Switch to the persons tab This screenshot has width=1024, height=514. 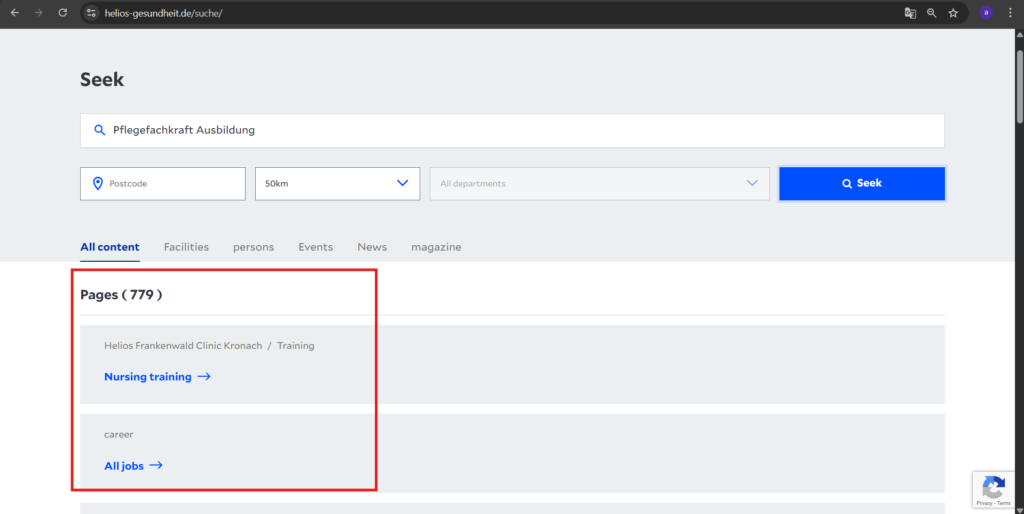point(253,247)
